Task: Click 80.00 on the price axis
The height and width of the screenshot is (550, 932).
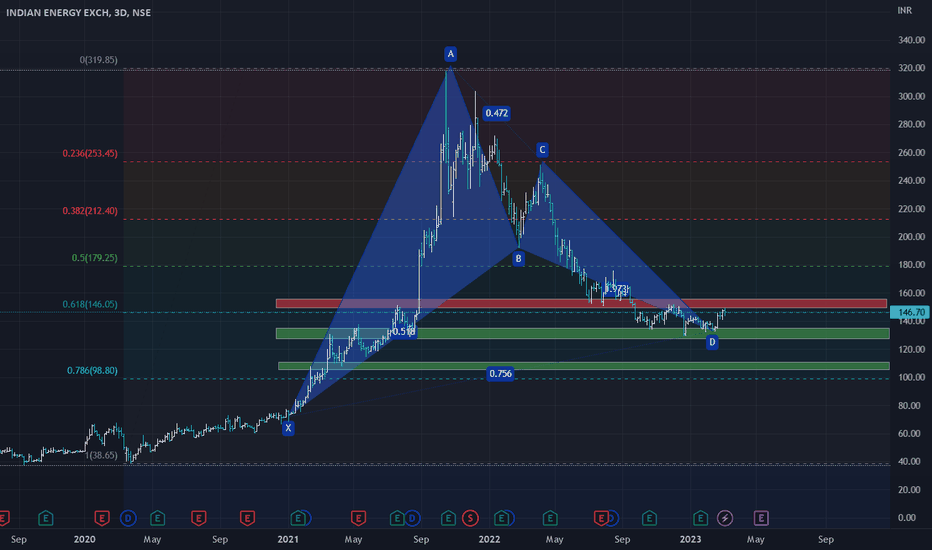Action: pyautogui.click(x=911, y=406)
